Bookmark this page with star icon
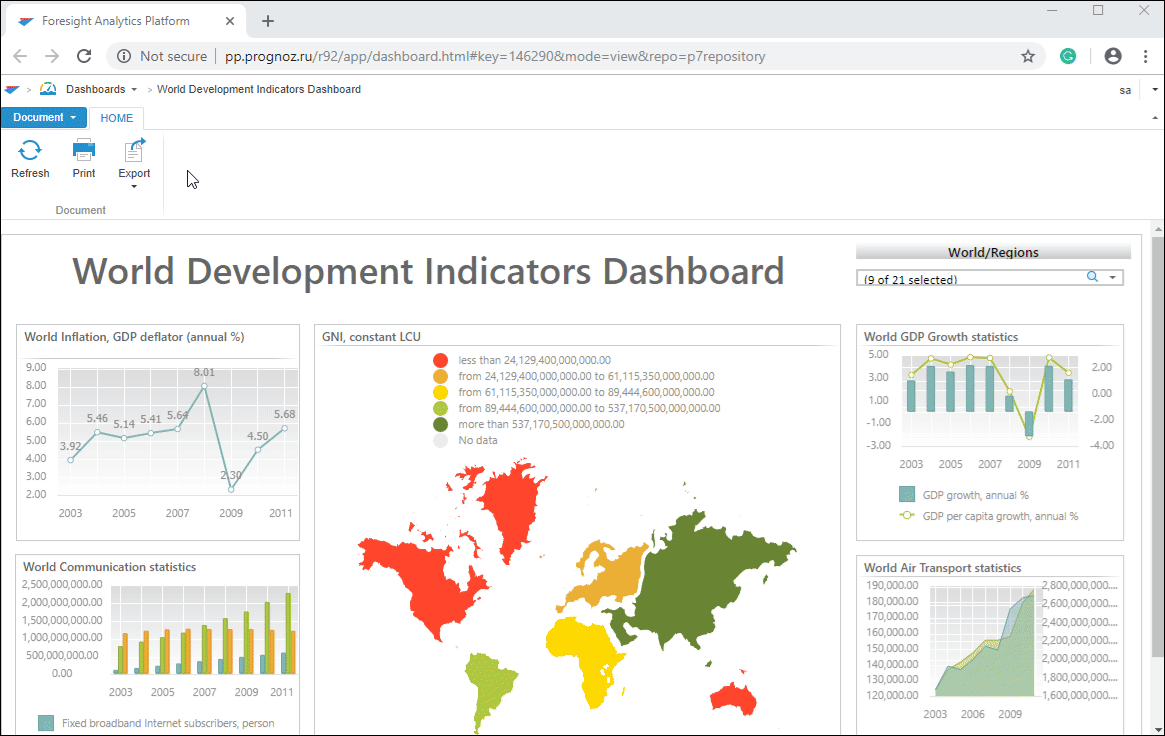1165x736 pixels. tap(1028, 56)
